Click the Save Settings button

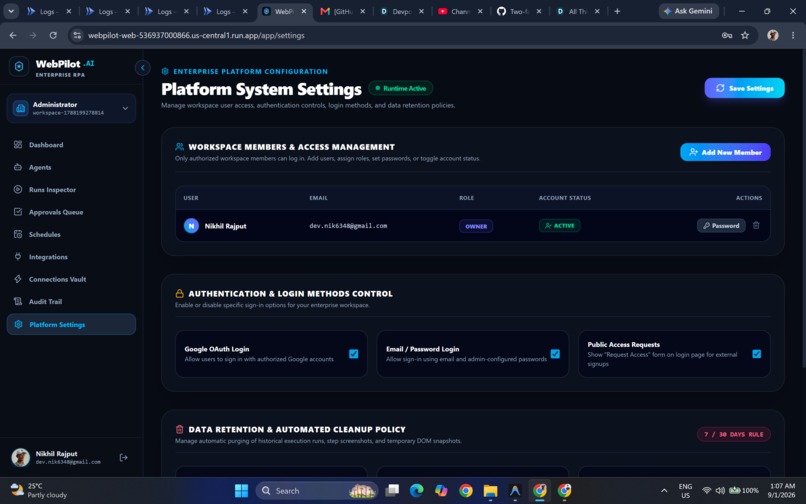pos(744,88)
